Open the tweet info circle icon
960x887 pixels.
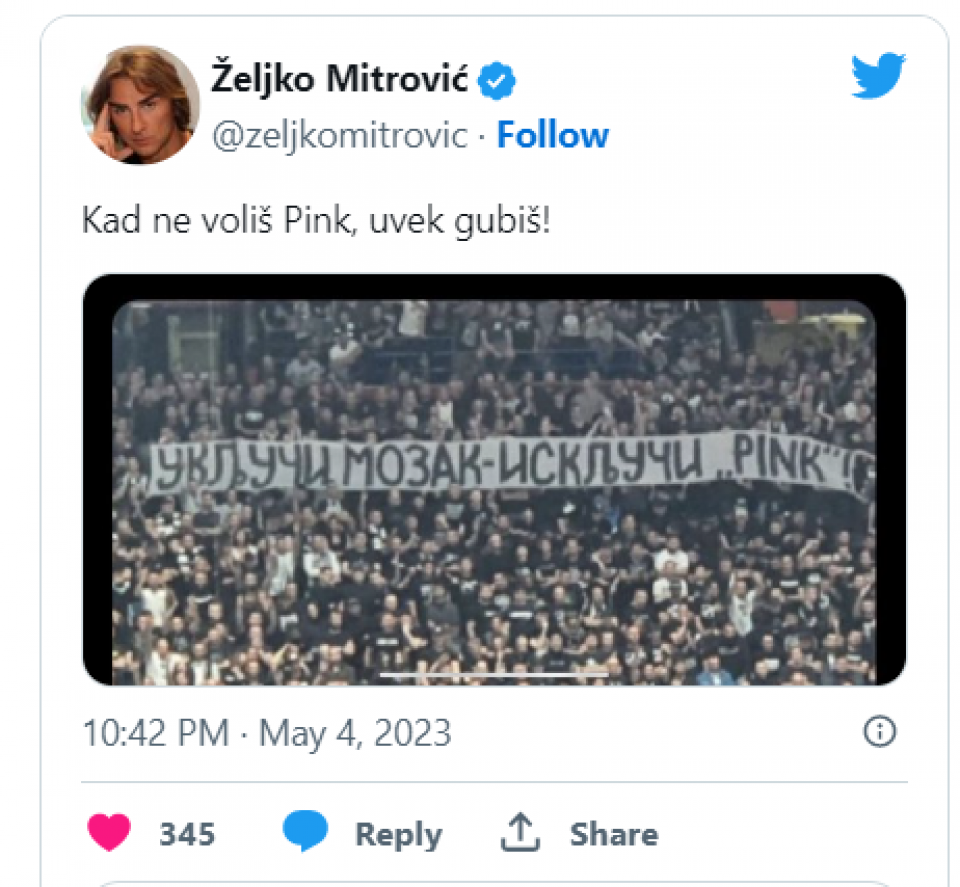tap(879, 733)
